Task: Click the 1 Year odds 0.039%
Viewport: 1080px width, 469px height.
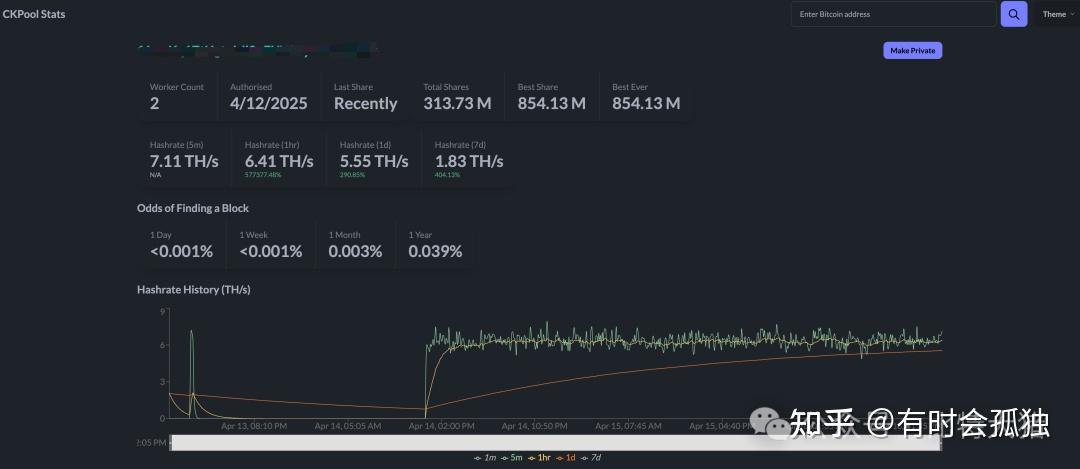Action: click(x=435, y=251)
